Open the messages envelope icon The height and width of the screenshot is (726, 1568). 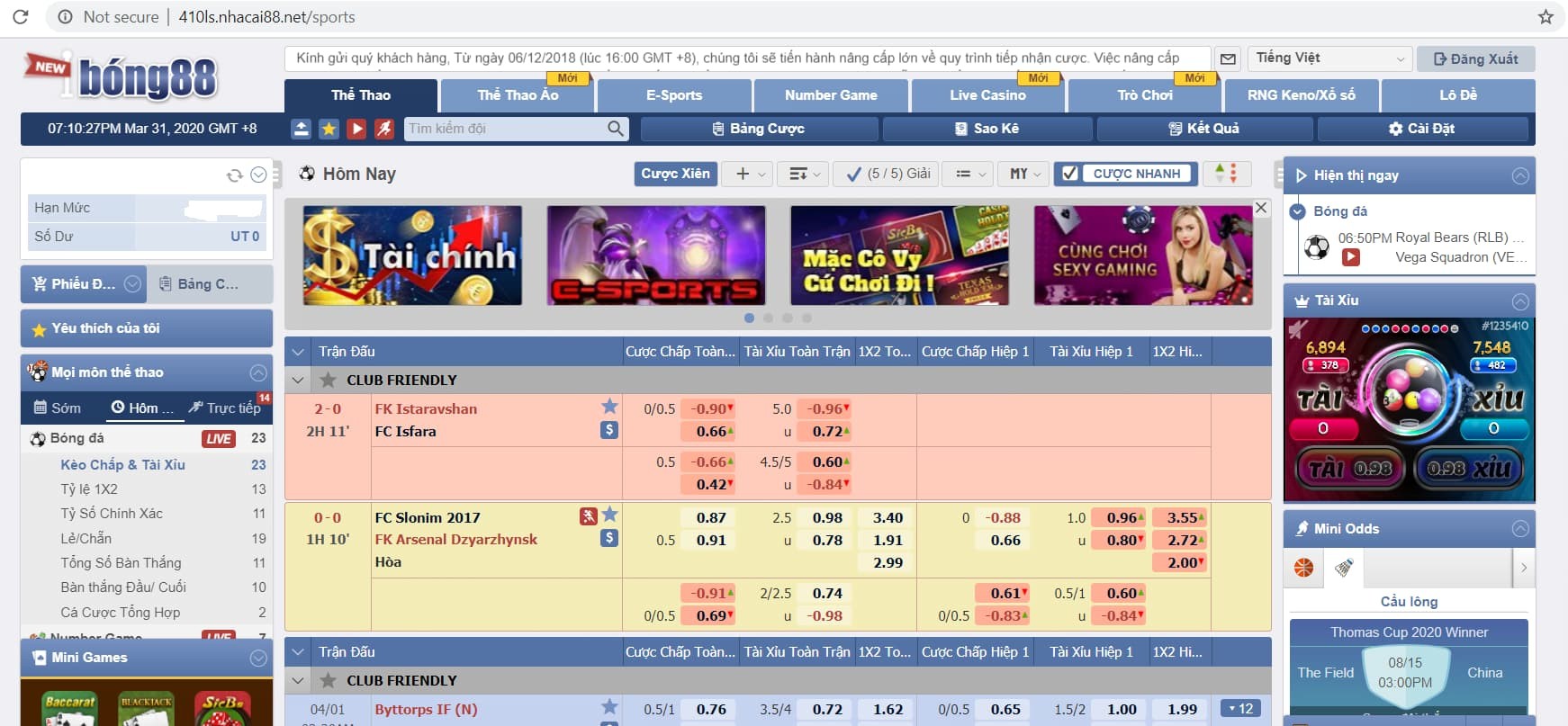tap(1228, 59)
